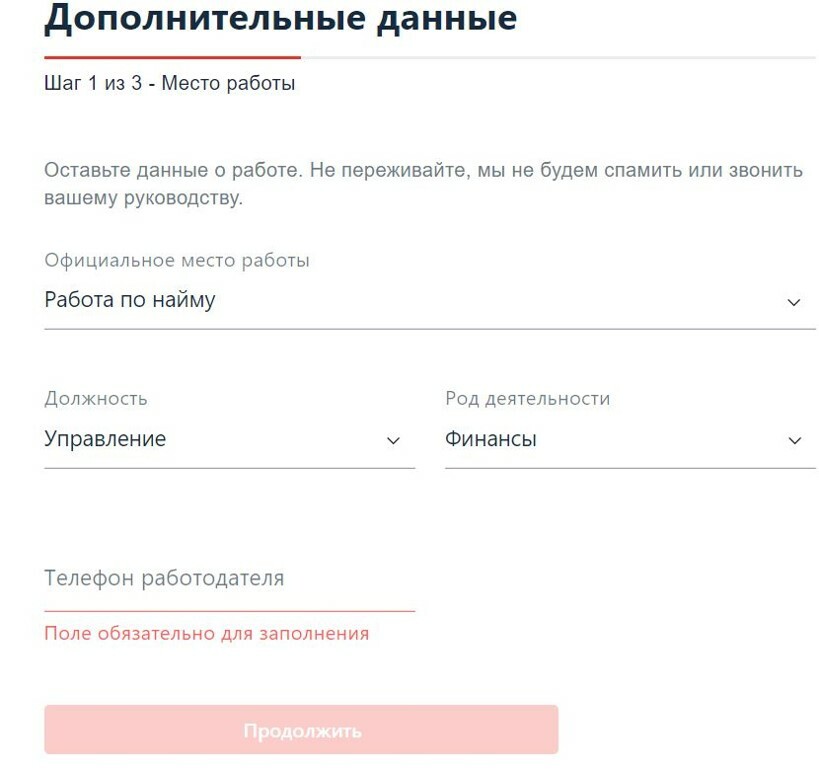
Task: Click the gray unfilled progress bar portion
Action: (558, 58)
